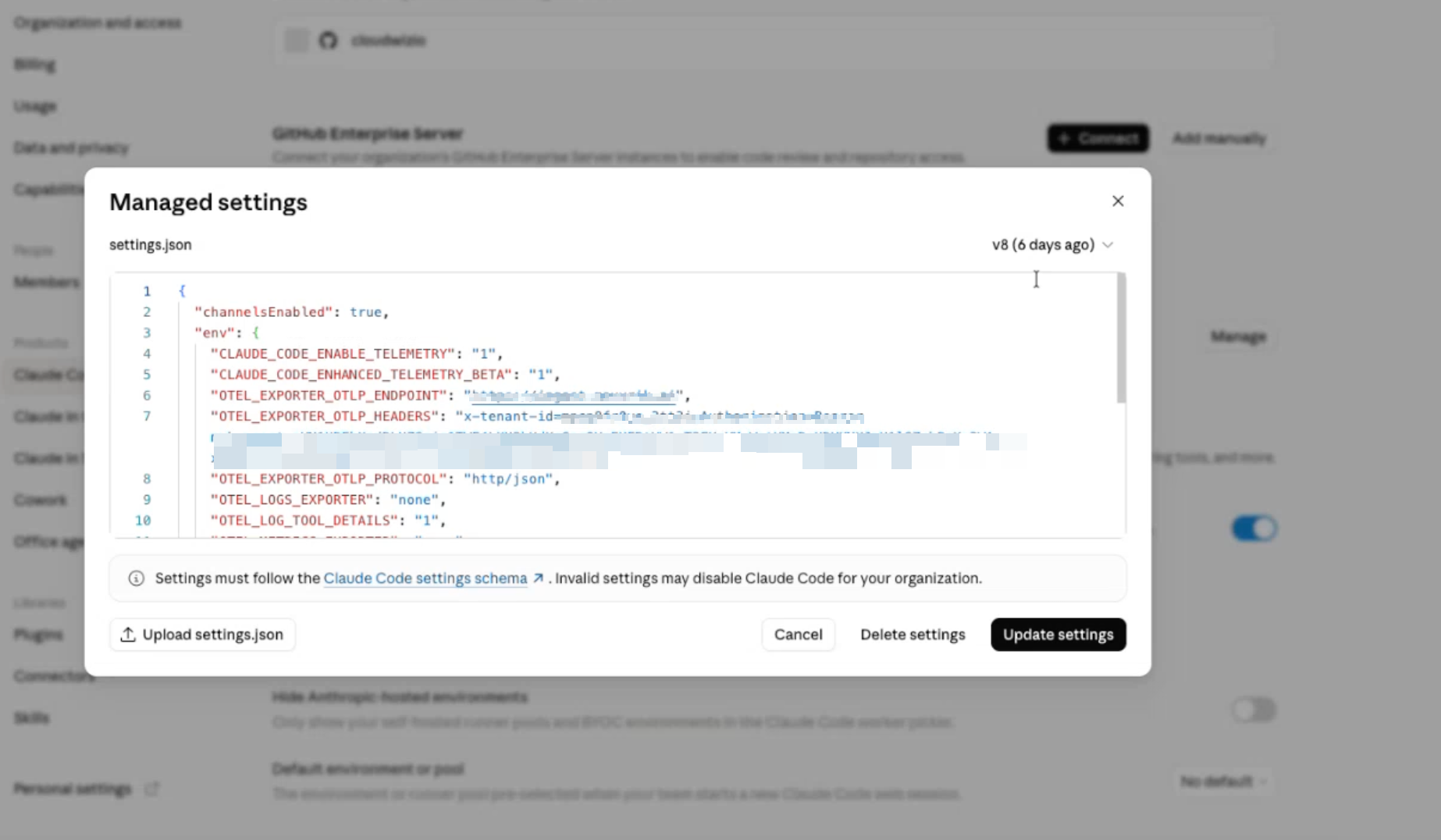Close the Managed settings dialog

(1118, 201)
